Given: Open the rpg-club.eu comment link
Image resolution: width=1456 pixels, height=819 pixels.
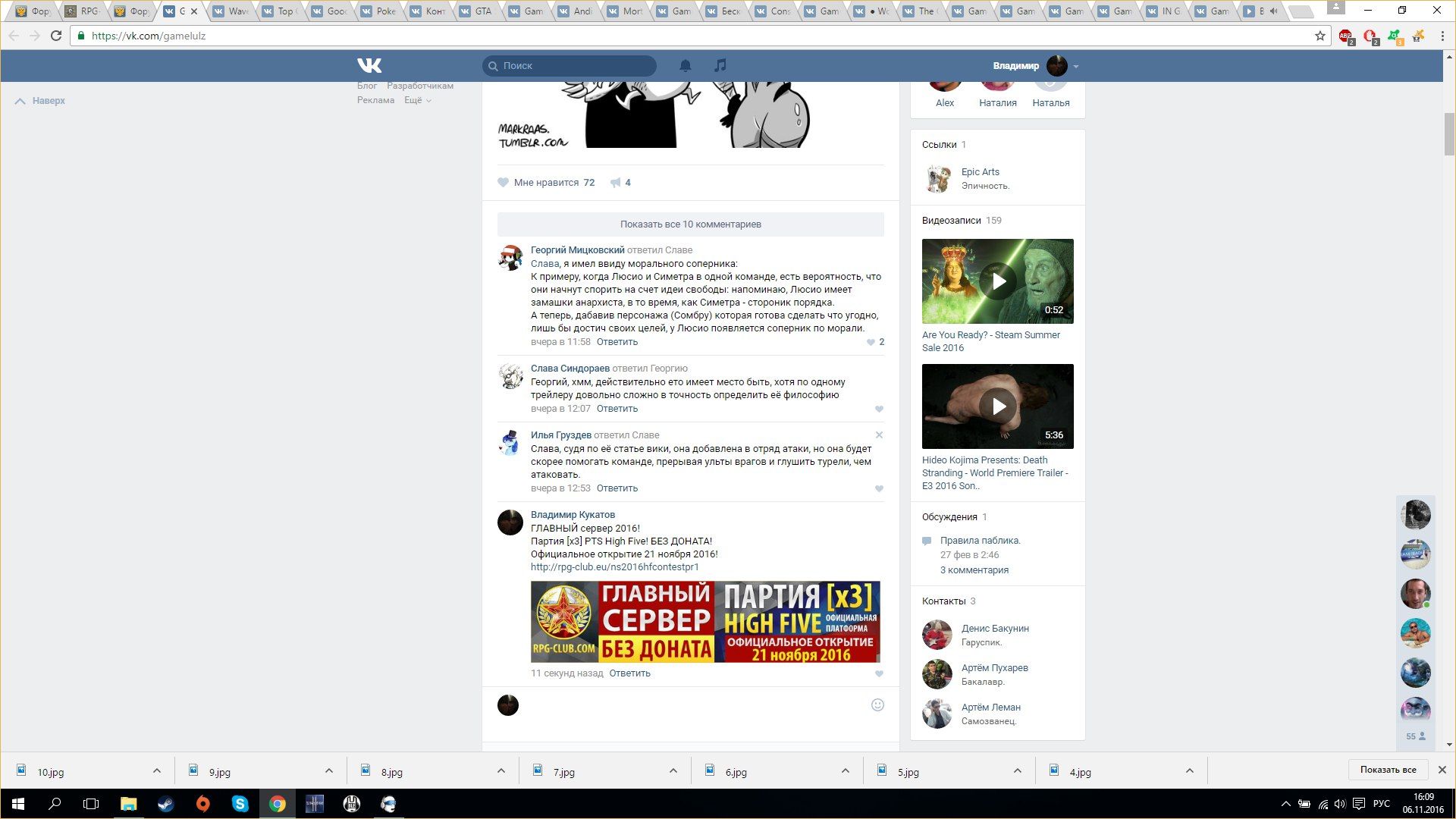Looking at the screenshot, I should tap(614, 567).
